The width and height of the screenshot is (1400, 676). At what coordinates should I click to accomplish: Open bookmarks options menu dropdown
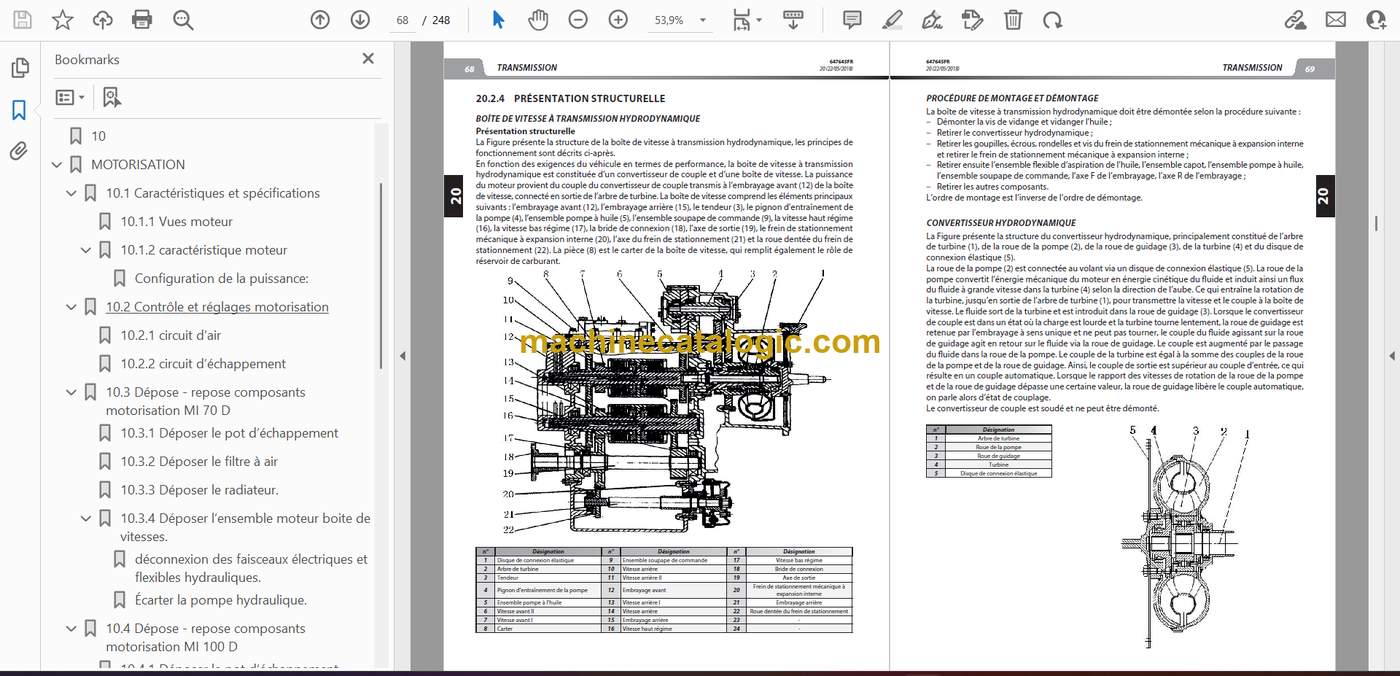click(70, 97)
